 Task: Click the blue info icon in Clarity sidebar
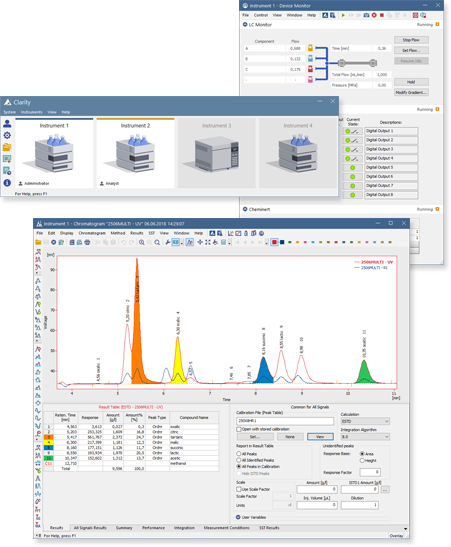7,183
